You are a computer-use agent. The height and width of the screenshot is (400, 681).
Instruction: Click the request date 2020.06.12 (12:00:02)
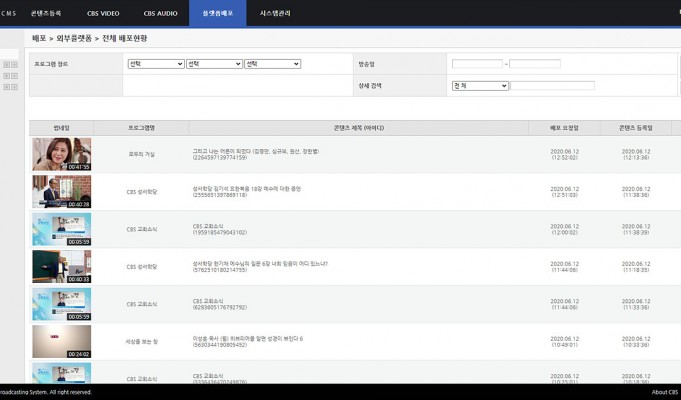pyautogui.click(x=564, y=229)
